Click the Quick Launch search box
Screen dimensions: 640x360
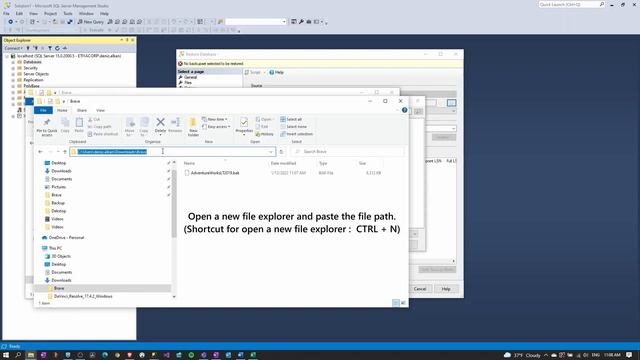[572, 4]
